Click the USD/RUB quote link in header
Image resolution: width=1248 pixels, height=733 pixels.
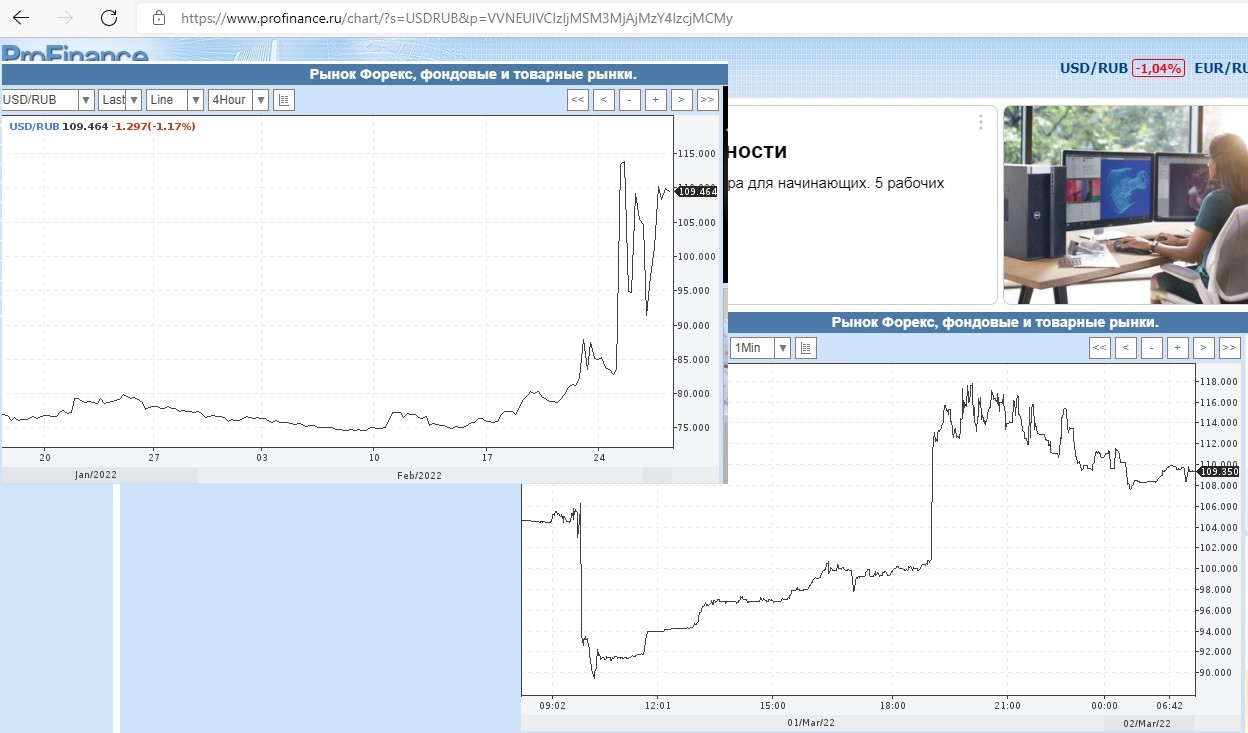[1093, 68]
